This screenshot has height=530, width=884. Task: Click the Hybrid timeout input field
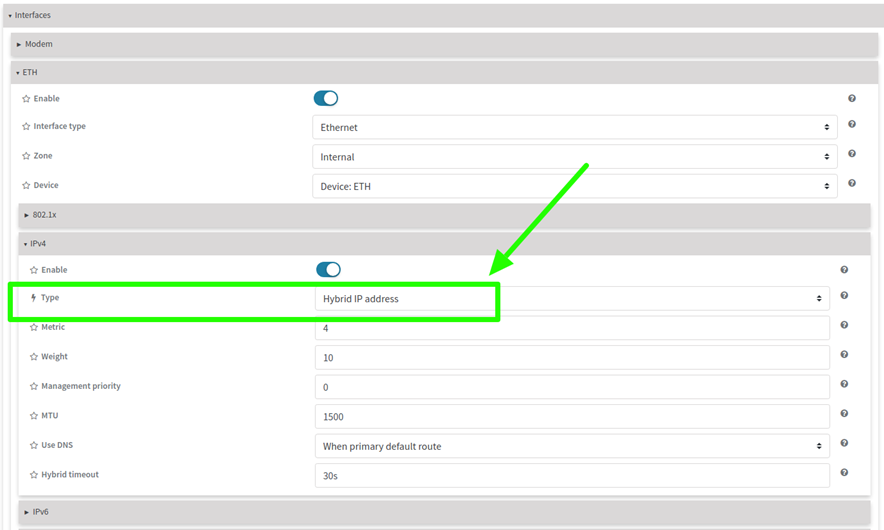pyautogui.click(x=572, y=476)
